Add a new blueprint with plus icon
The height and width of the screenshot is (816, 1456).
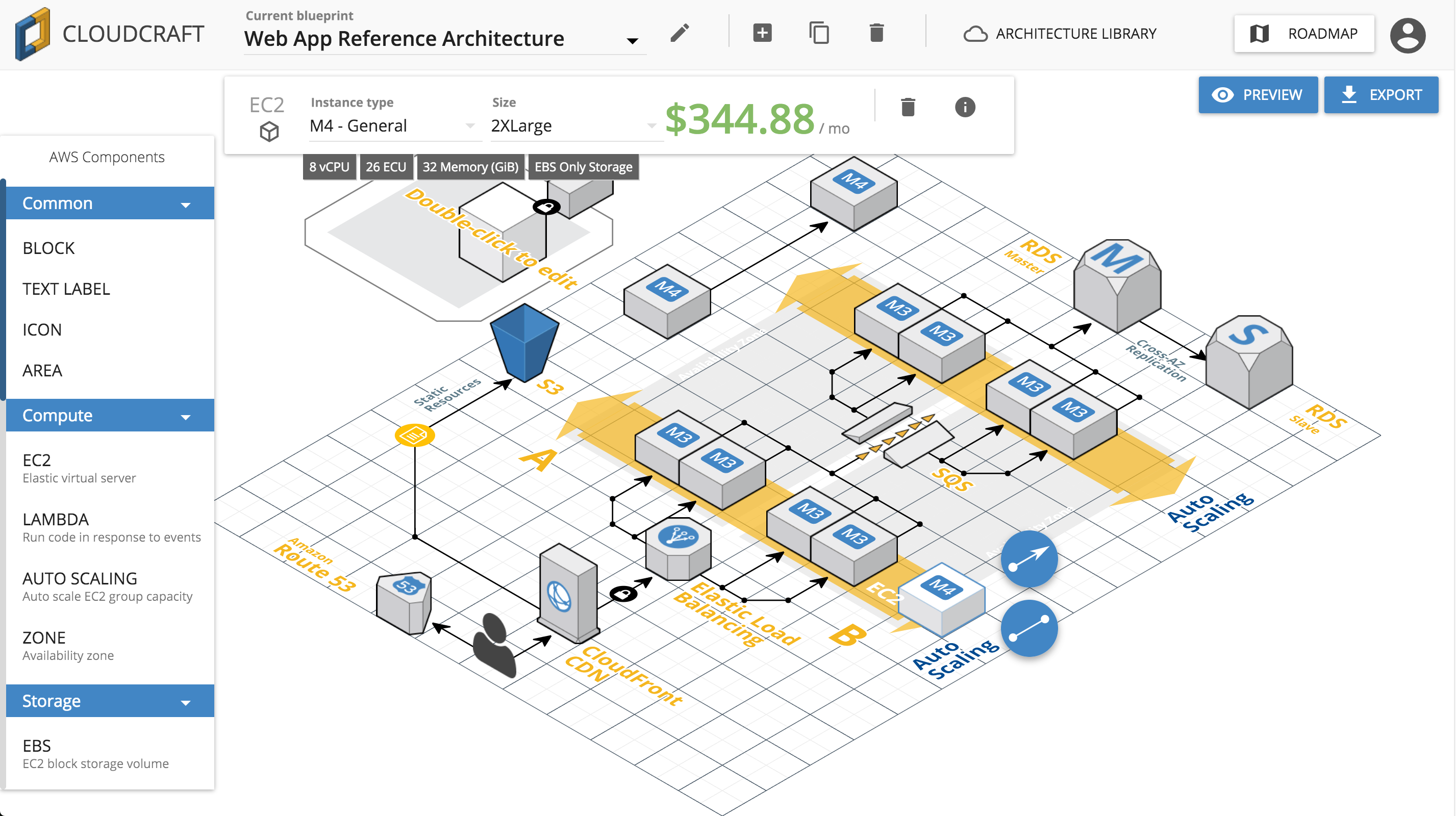(x=762, y=33)
